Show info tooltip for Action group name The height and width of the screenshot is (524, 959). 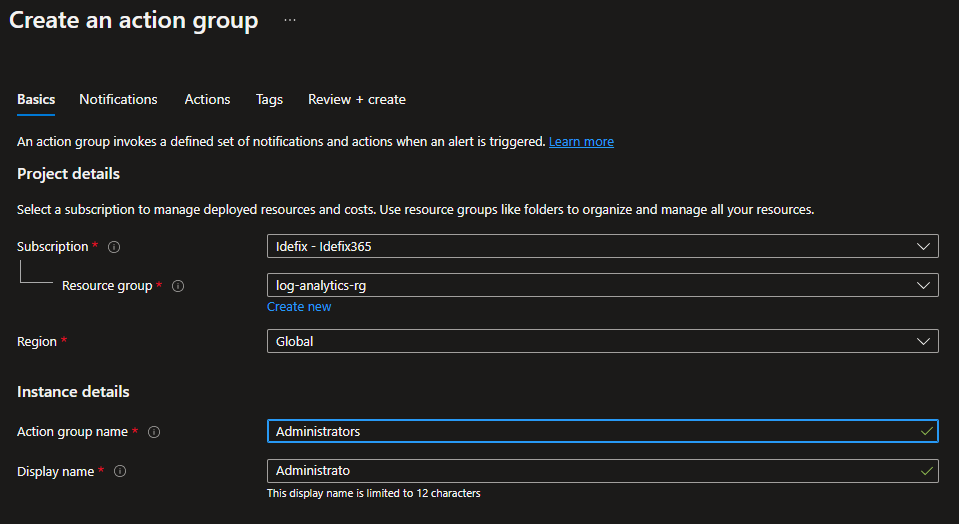click(x=154, y=432)
